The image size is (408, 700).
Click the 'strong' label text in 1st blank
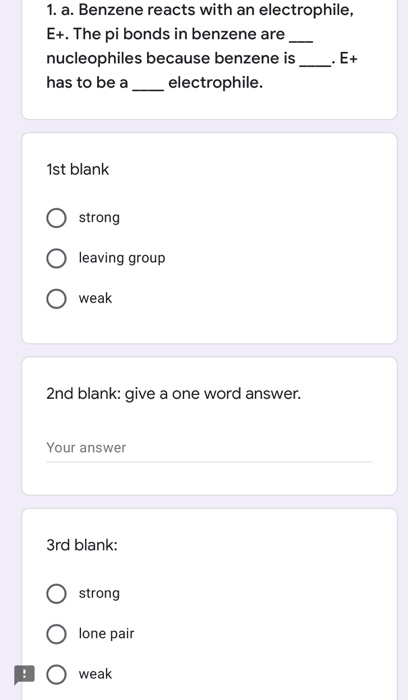pos(99,218)
